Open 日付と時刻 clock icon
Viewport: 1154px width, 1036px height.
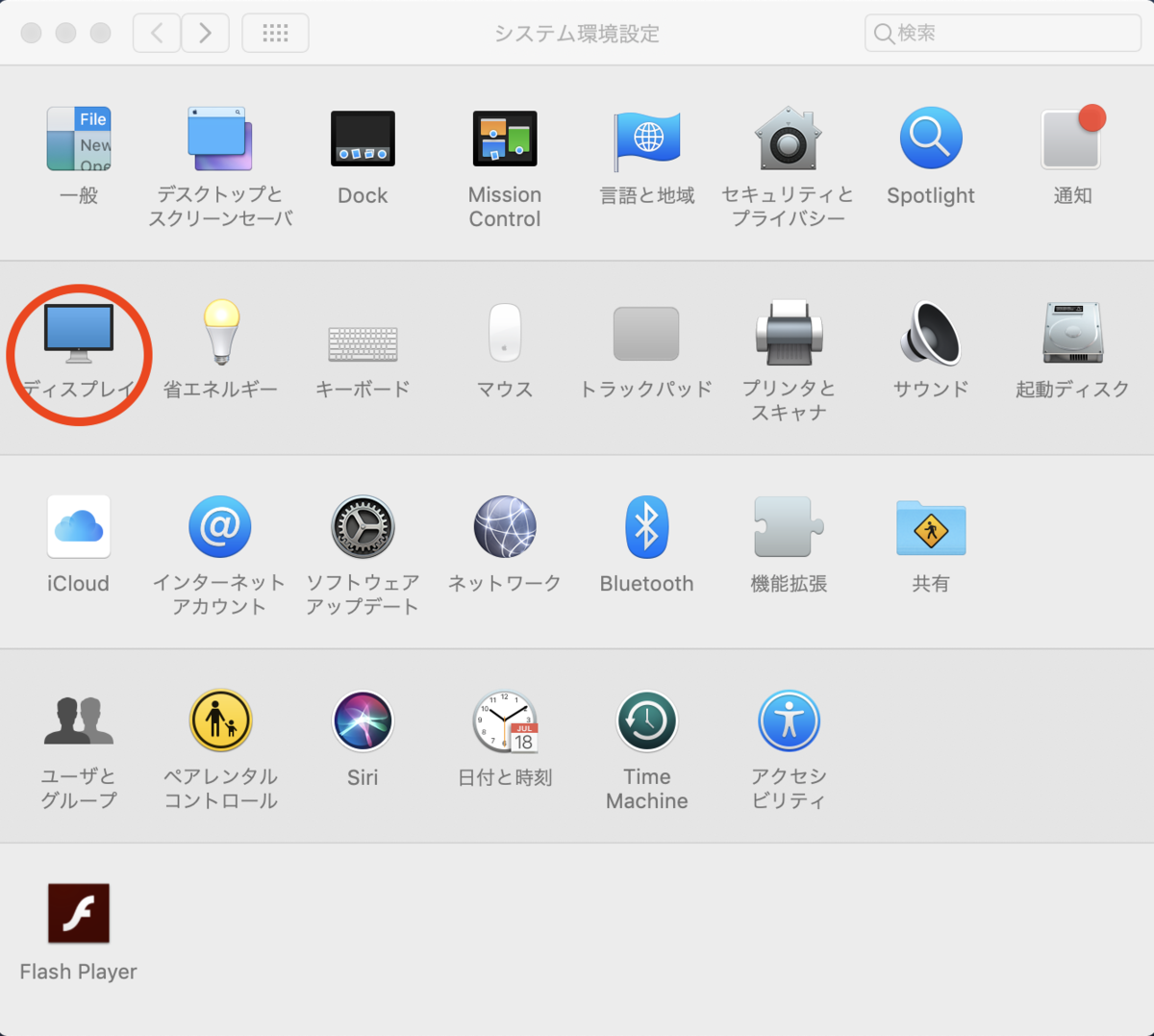505,721
